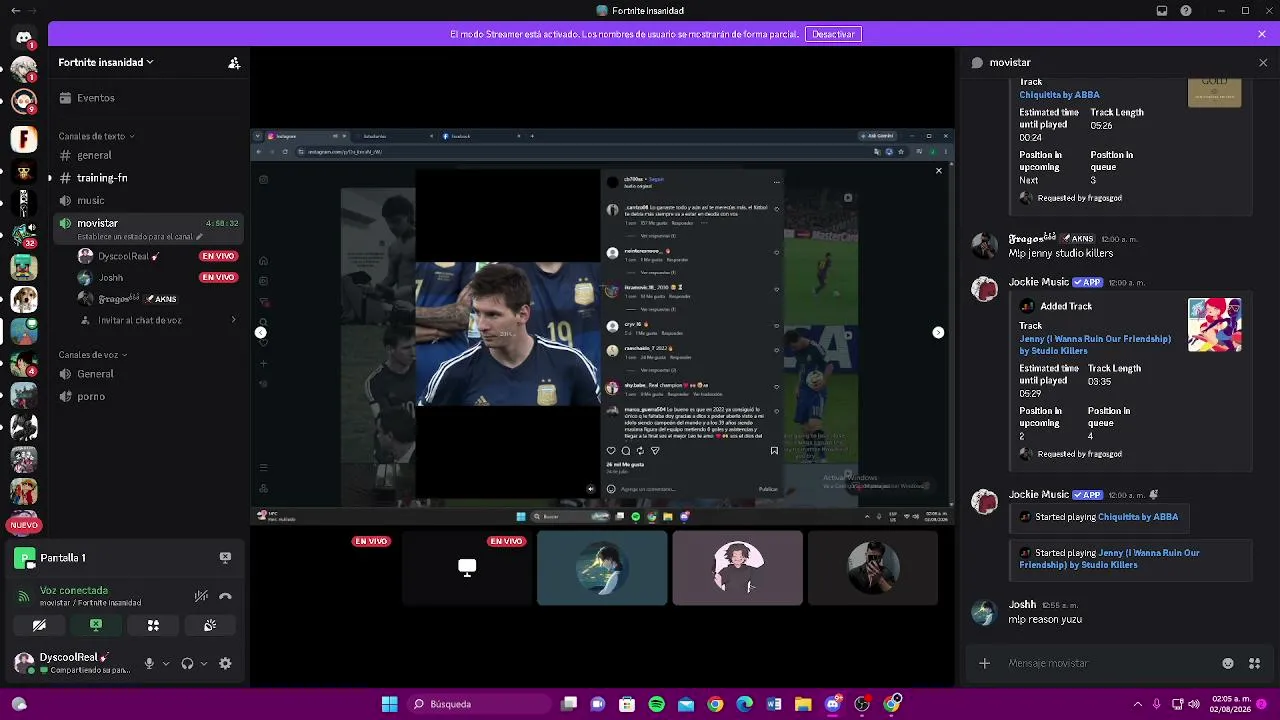Click Desactivar streamer mode button
This screenshot has height=720, width=1280.
pyautogui.click(x=833, y=34)
